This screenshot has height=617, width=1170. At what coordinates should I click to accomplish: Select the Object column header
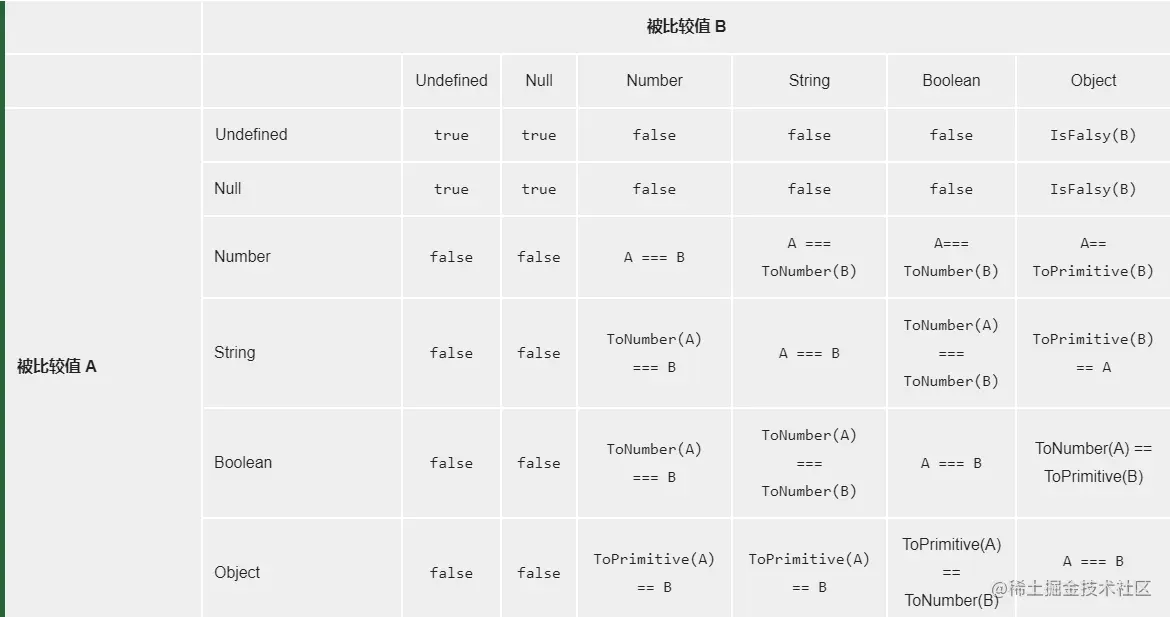pos(1093,81)
